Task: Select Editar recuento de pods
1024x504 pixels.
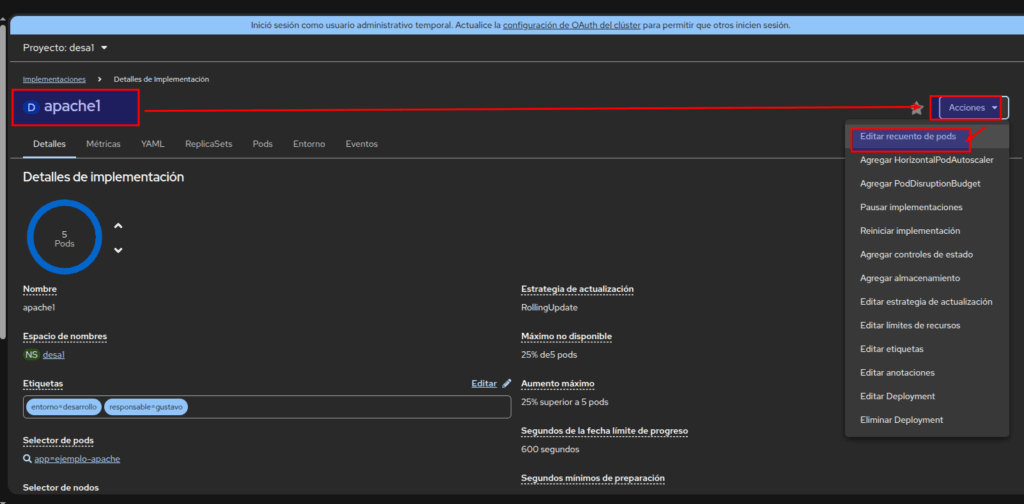Action: [x=908, y=136]
